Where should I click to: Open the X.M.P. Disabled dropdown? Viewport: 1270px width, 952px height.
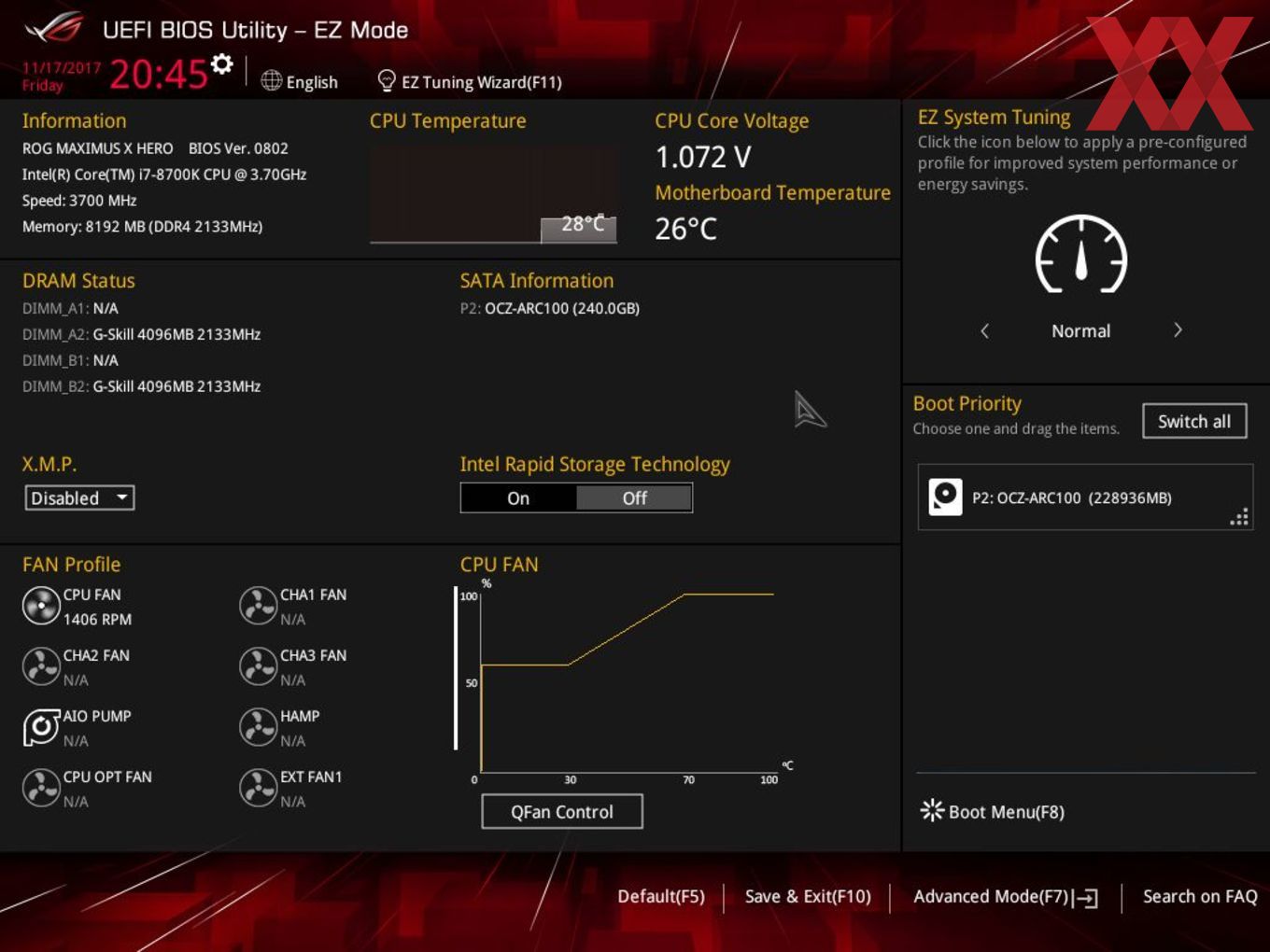79,497
